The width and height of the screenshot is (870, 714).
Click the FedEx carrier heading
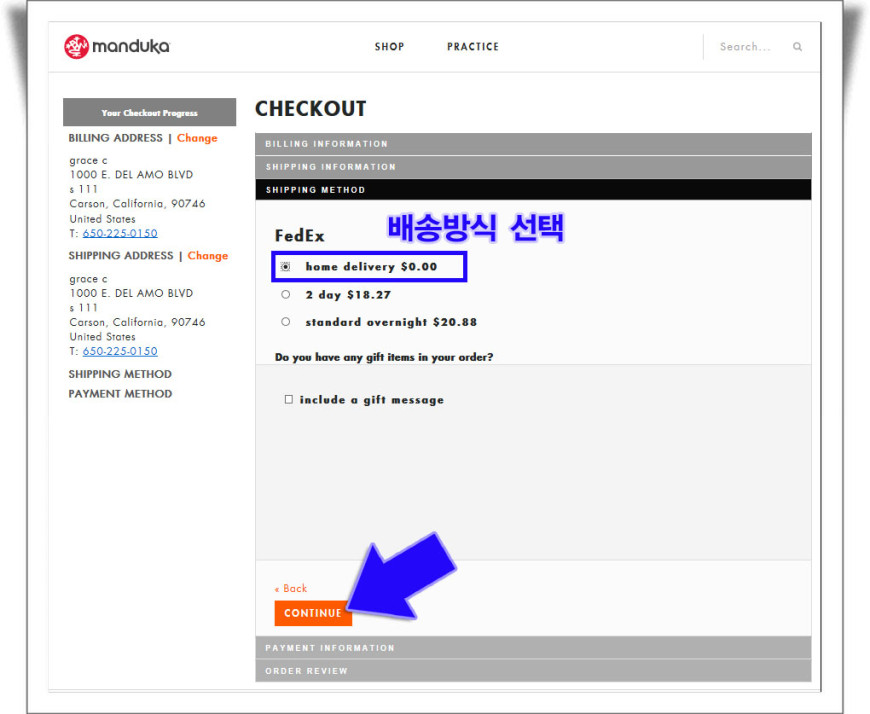pyautogui.click(x=300, y=236)
